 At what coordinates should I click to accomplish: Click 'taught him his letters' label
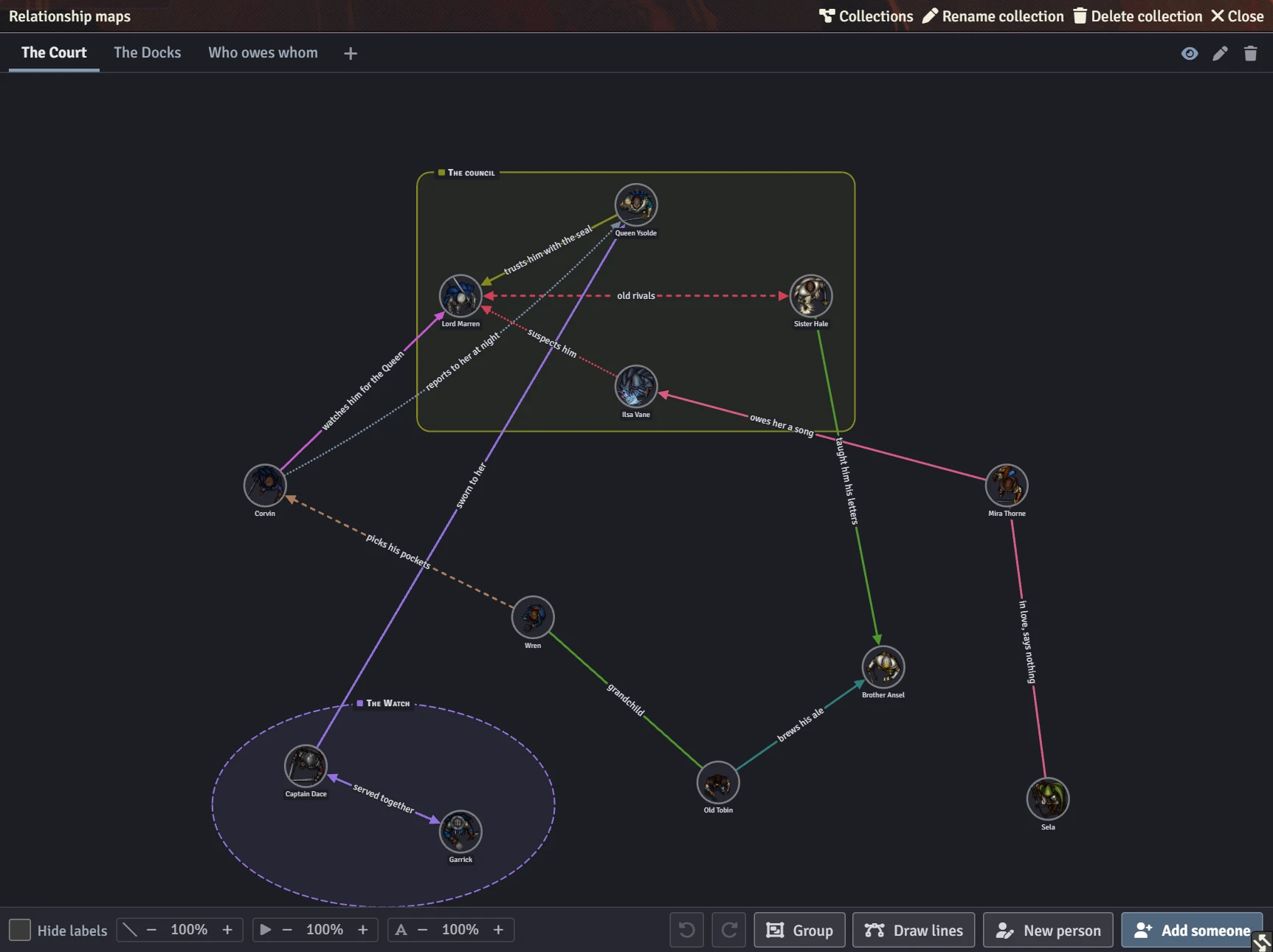pyautogui.click(x=846, y=481)
